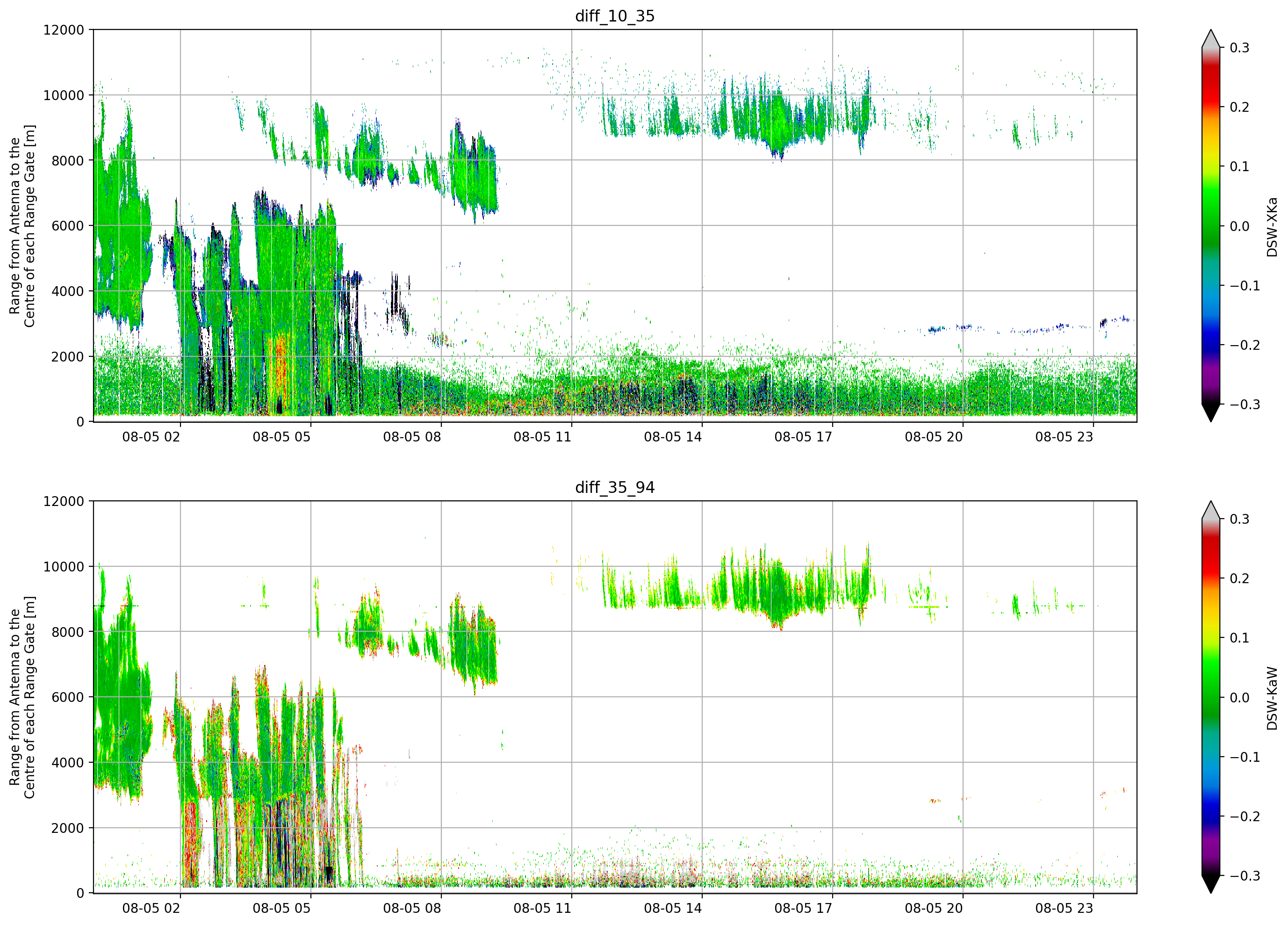Select the 0.0 tick label on DSW-KaW colorbar
Viewport: 1288px width, 925px height.
click(x=1240, y=698)
